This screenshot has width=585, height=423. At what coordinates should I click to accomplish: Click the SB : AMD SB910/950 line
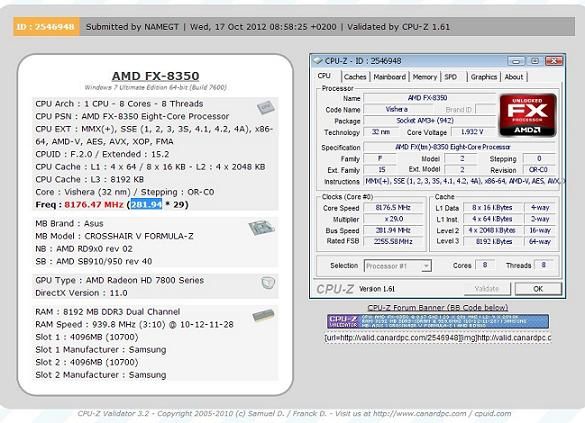click(94, 261)
